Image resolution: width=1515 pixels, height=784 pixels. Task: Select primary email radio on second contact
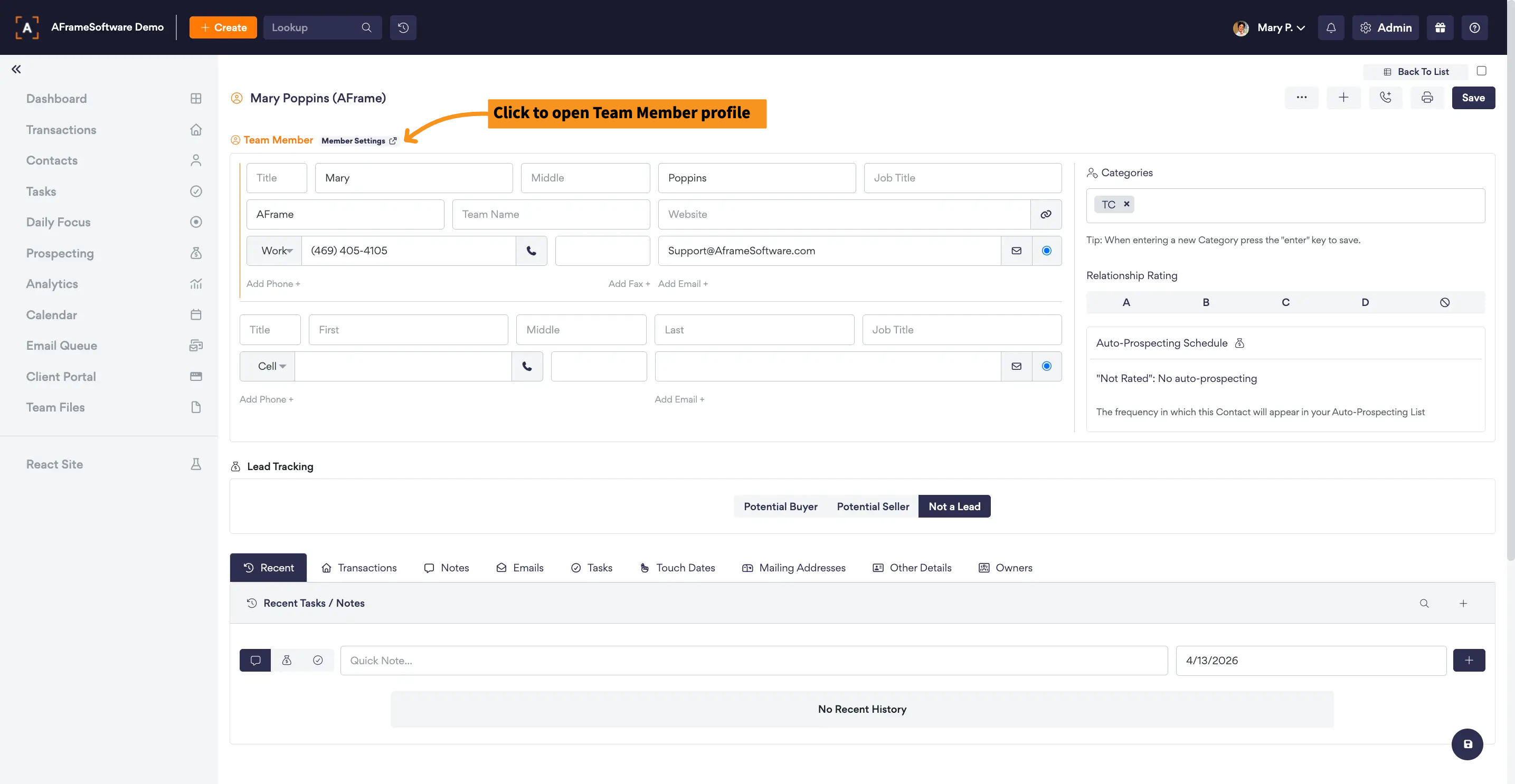point(1046,366)
